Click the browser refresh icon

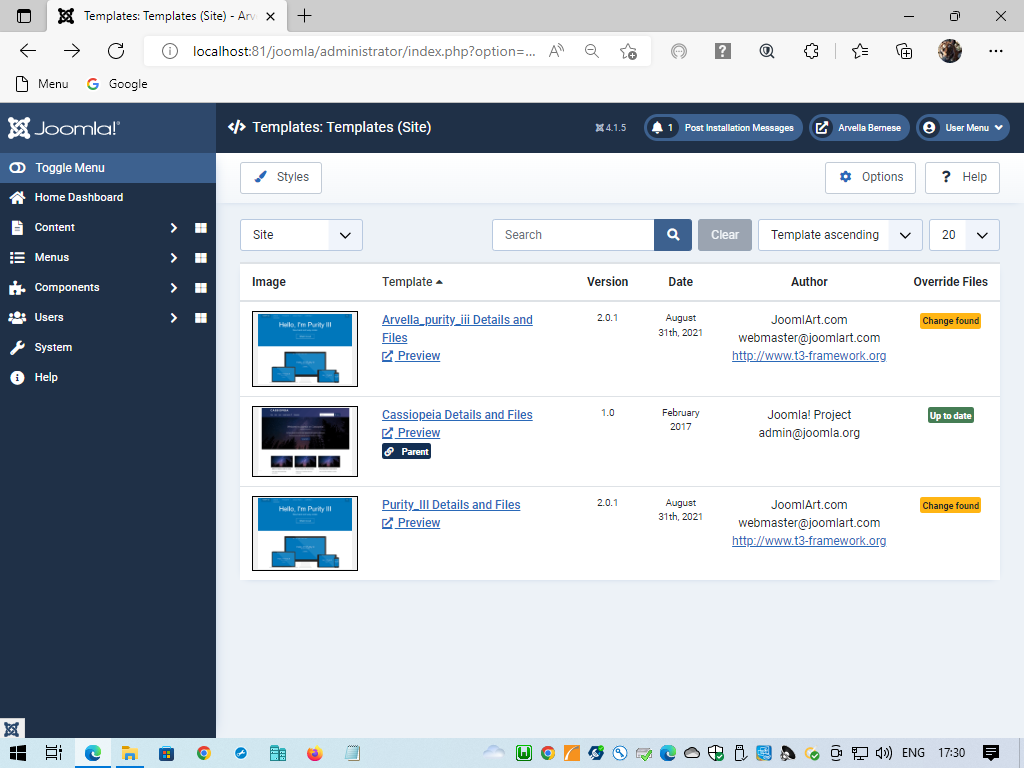(x=116, y=51)
